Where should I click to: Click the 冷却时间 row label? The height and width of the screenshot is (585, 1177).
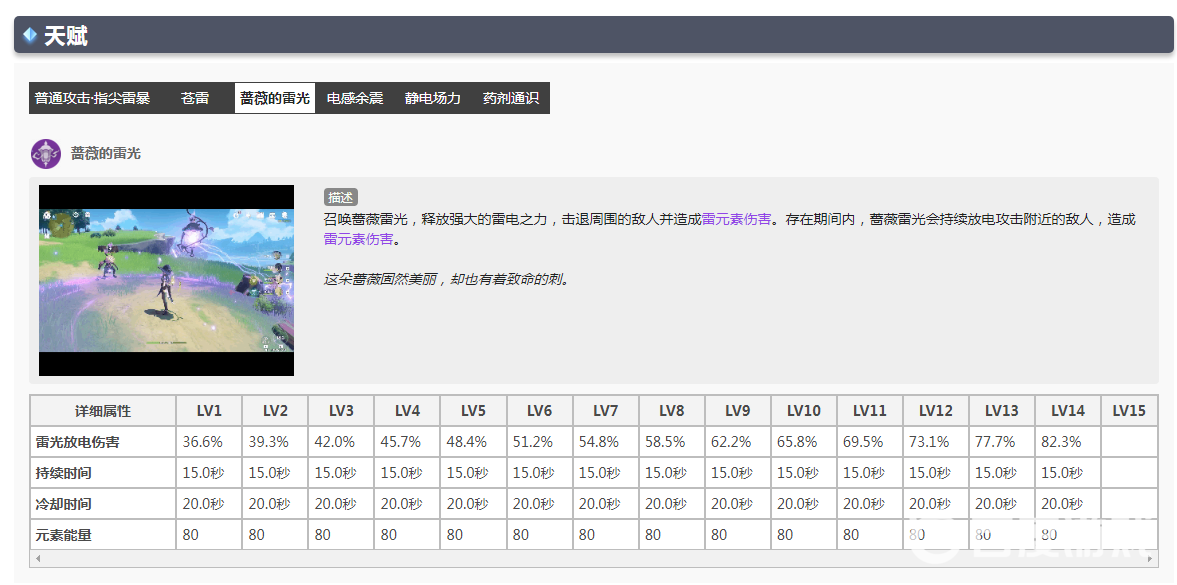64,504
